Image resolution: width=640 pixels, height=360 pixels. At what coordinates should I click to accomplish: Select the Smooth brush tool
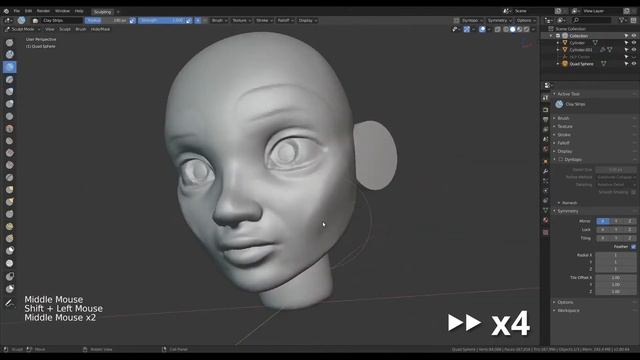(x=10, y=129)
